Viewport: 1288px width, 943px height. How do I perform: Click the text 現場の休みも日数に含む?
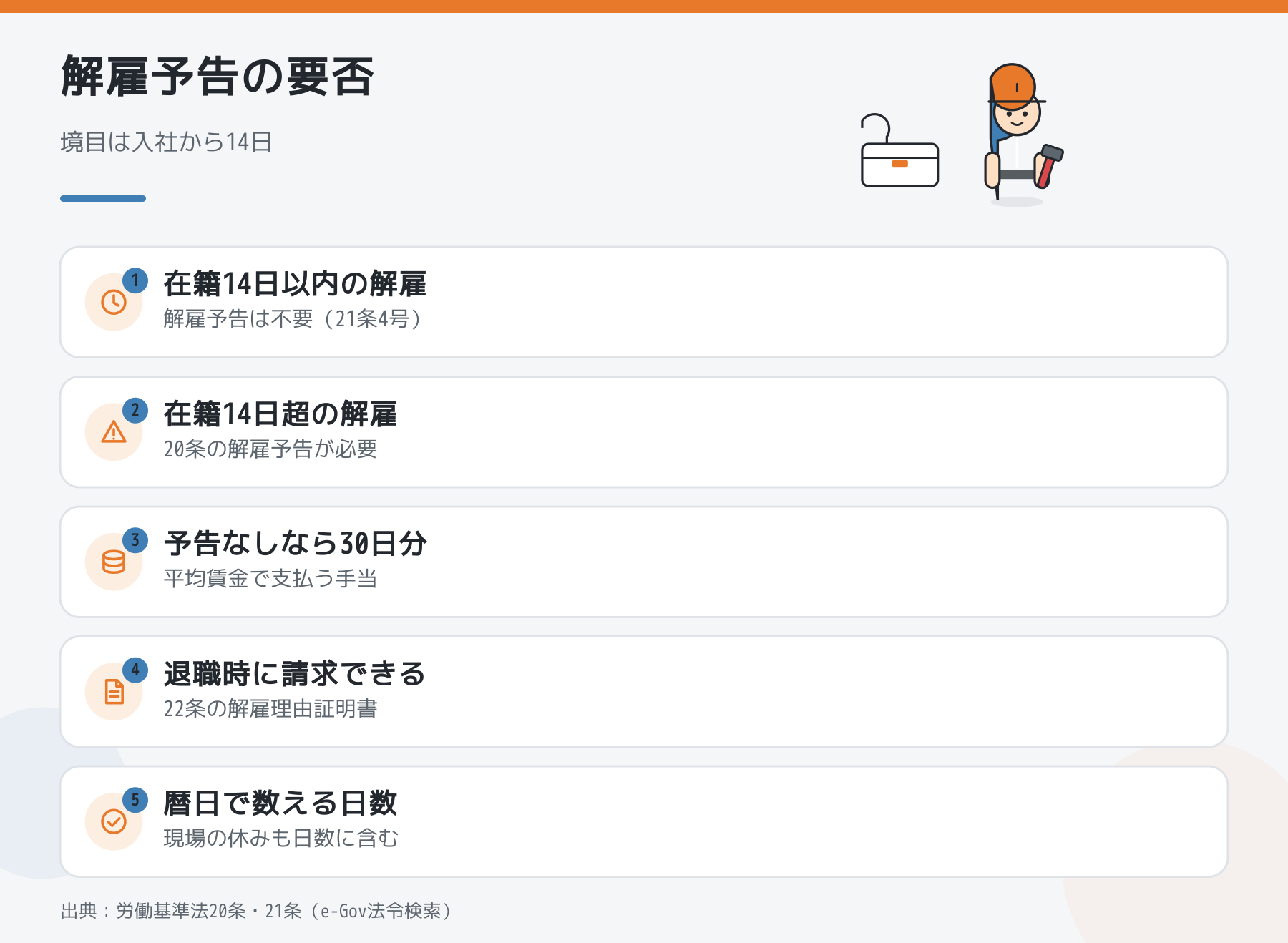281,838
